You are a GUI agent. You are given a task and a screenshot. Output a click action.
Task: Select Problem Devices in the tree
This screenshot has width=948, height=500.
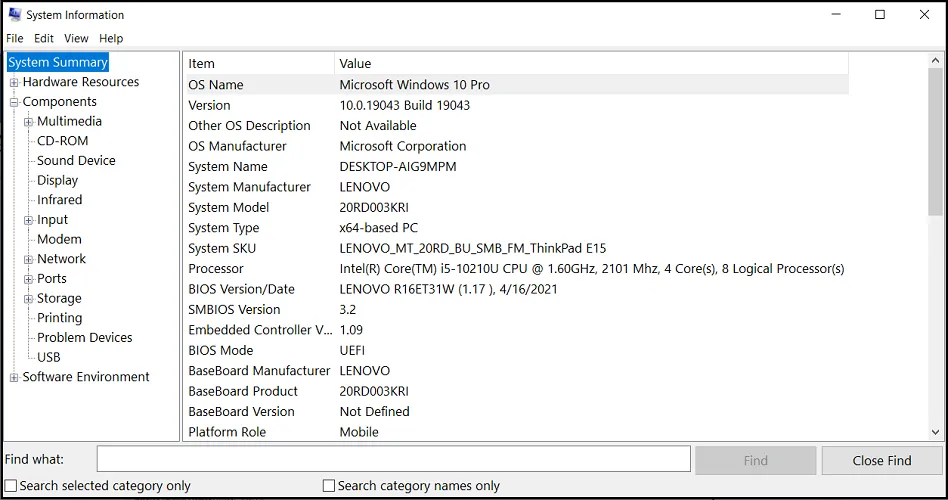click(84, 338)
